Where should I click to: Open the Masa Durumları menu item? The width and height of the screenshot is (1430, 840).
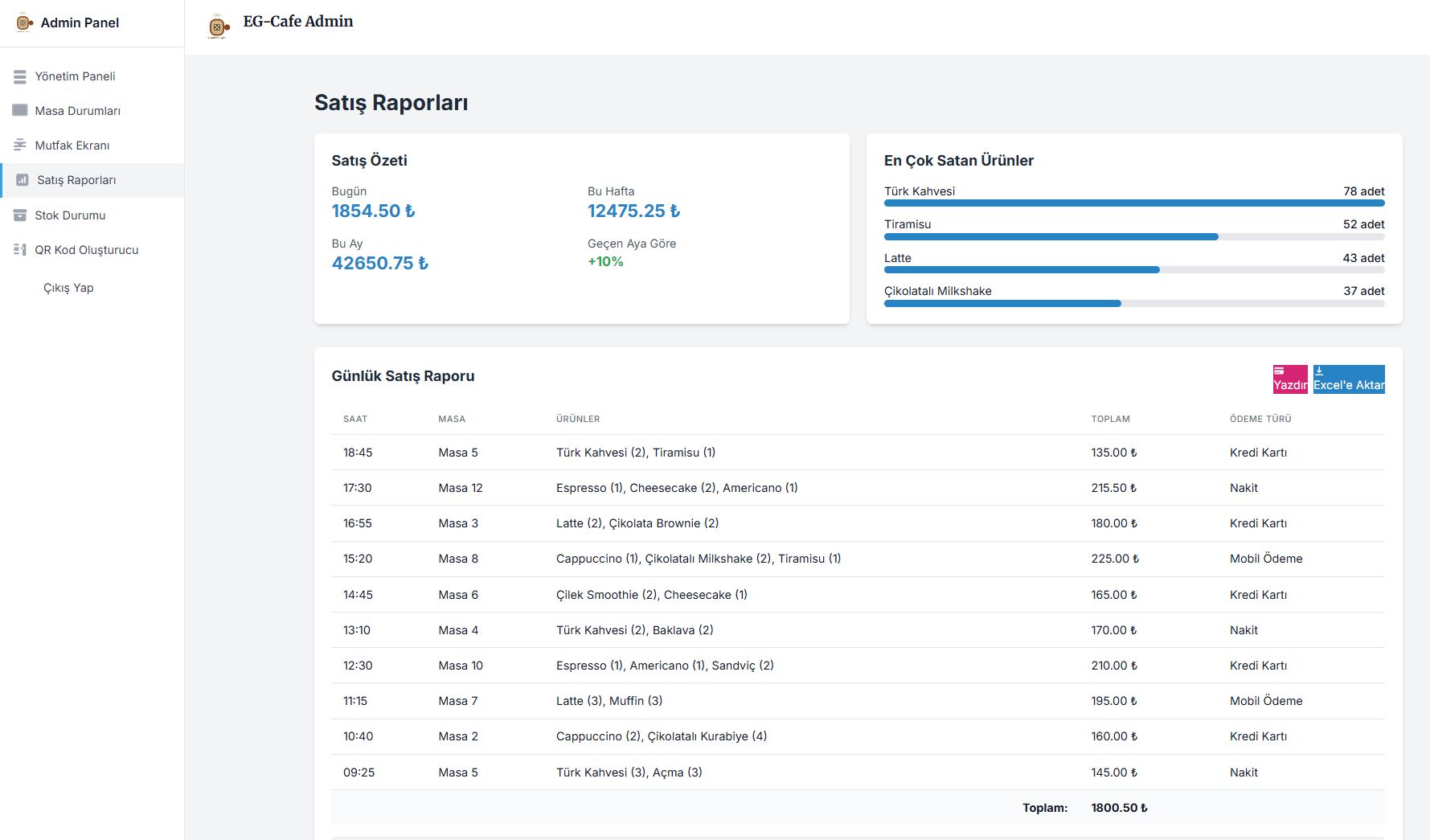[77, 111]
